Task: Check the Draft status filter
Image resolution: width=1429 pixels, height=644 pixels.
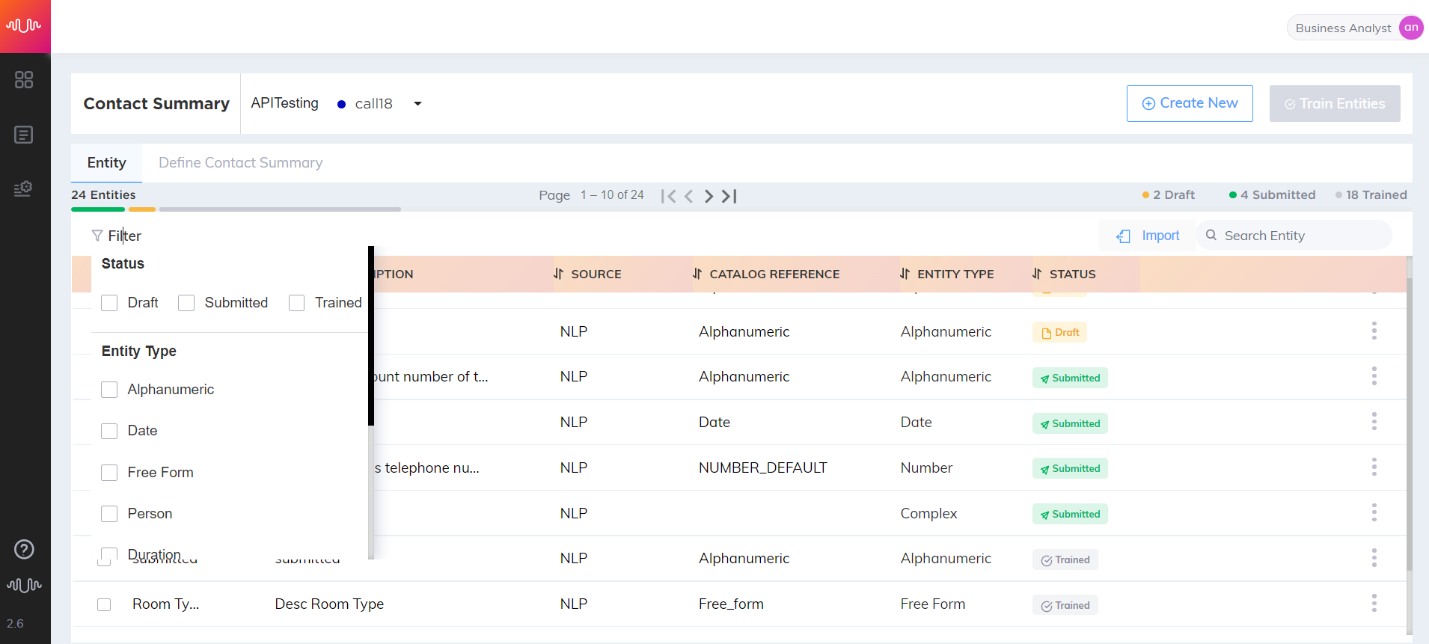Action: pos(110,303)
